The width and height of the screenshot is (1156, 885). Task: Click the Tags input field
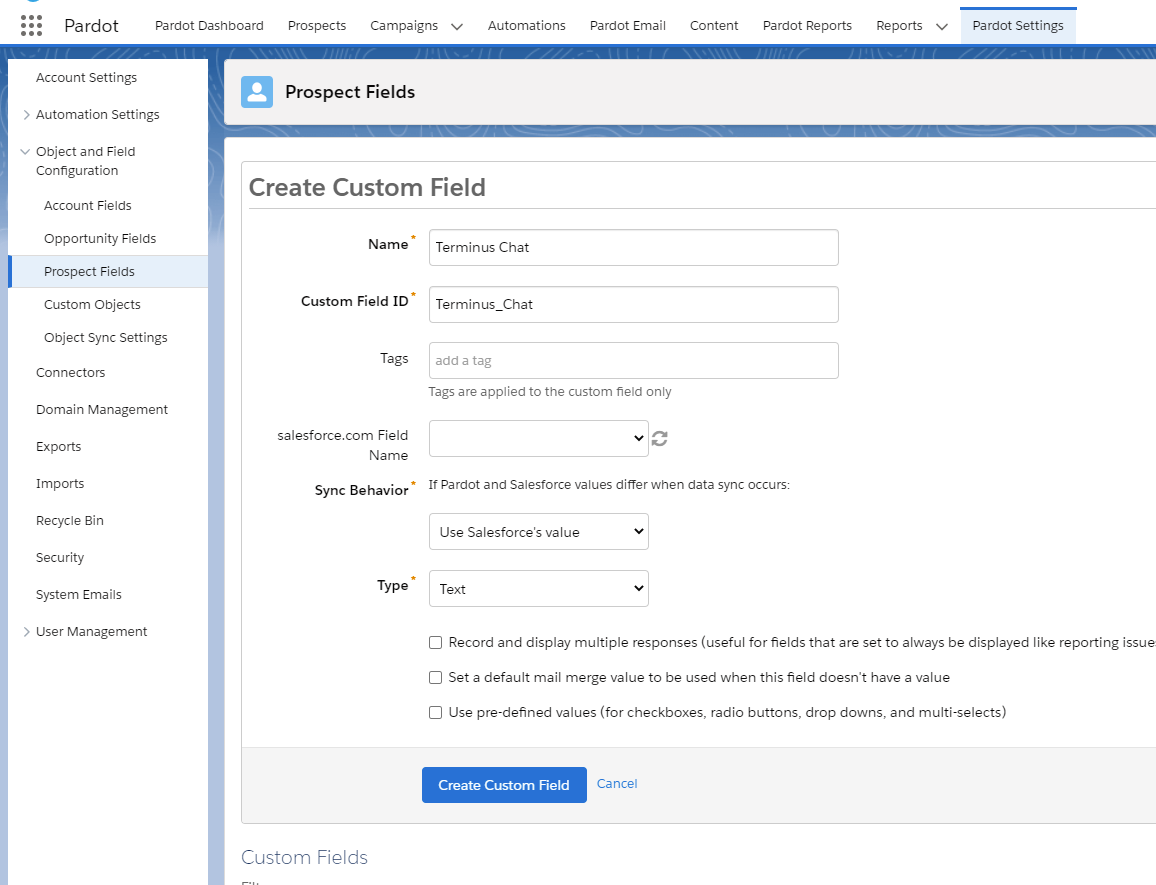point(633,360)
